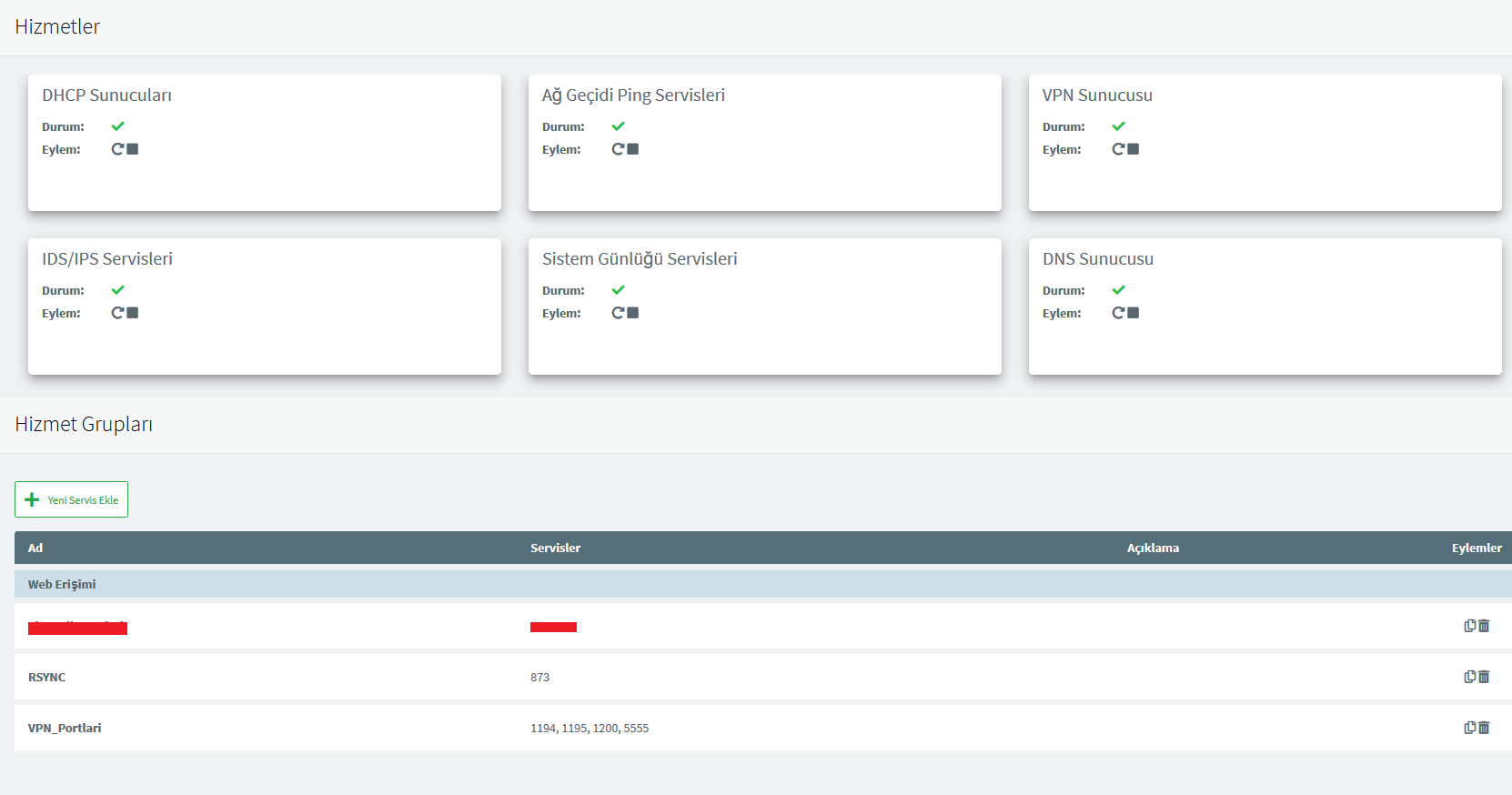Restart the DHCP Sunucuları service
Viewport: 1512px width, 795px height.
117,149
